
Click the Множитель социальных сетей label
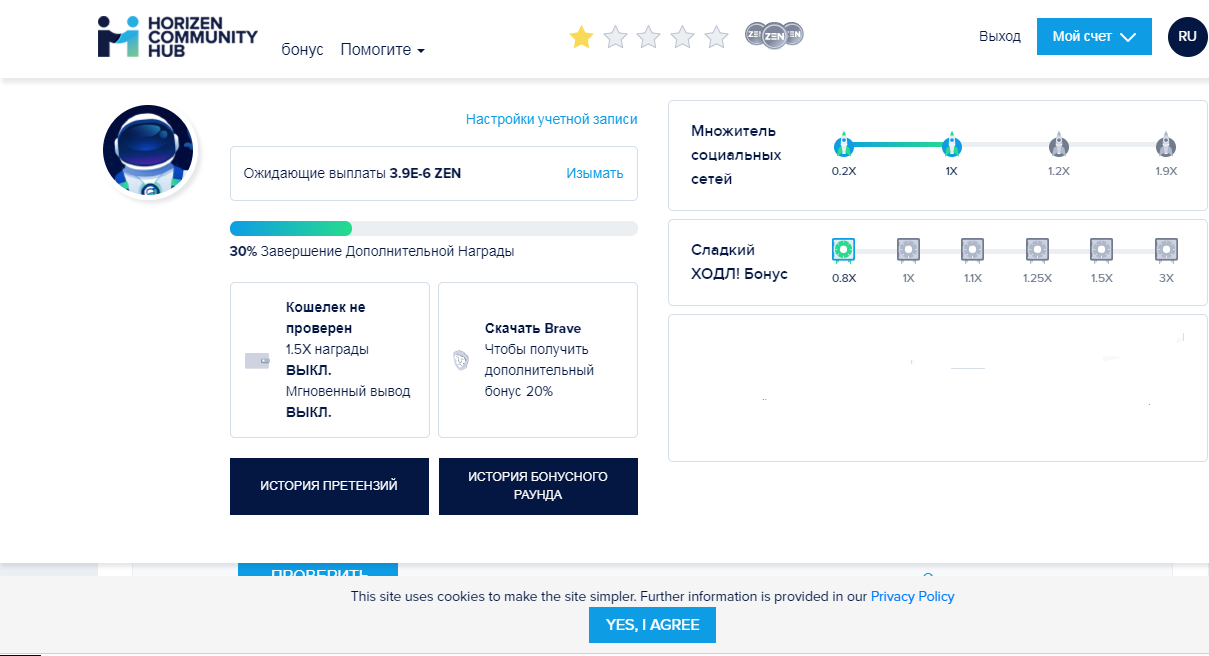click(x=736, y=155)
